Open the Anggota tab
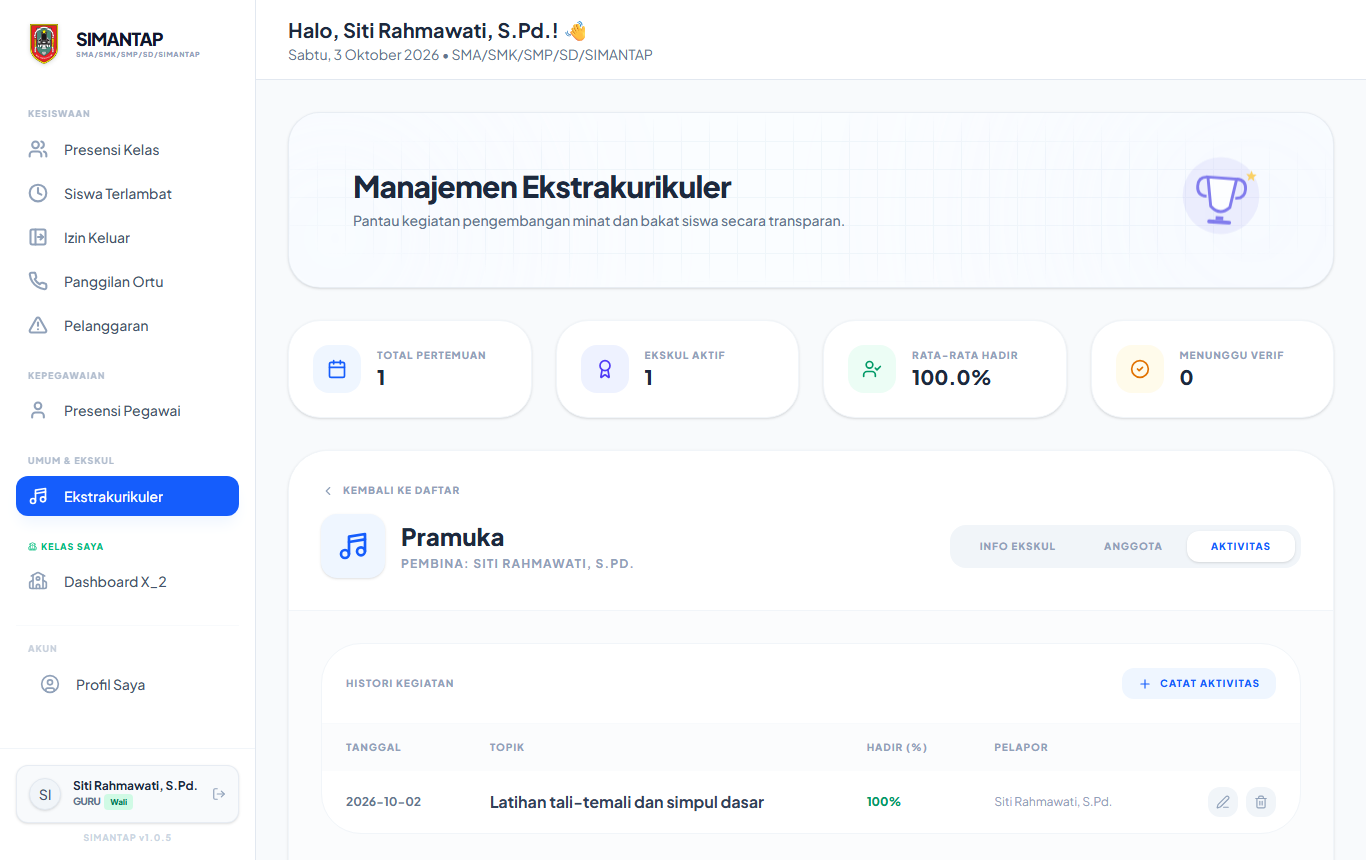Screen dimensions: 1366x860 click(1133, 546)
